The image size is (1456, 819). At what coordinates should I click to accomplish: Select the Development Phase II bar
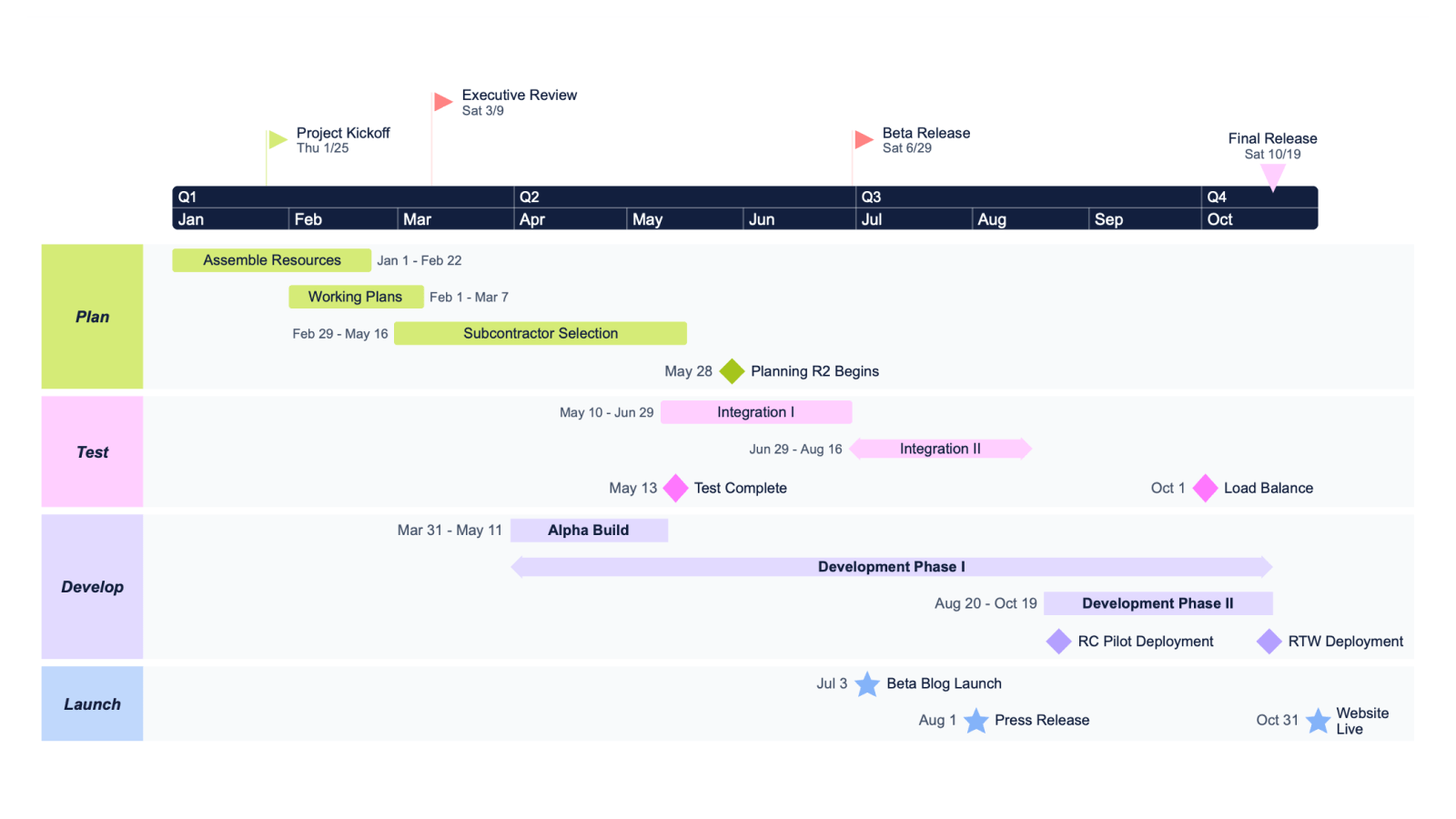point(1158,603)
